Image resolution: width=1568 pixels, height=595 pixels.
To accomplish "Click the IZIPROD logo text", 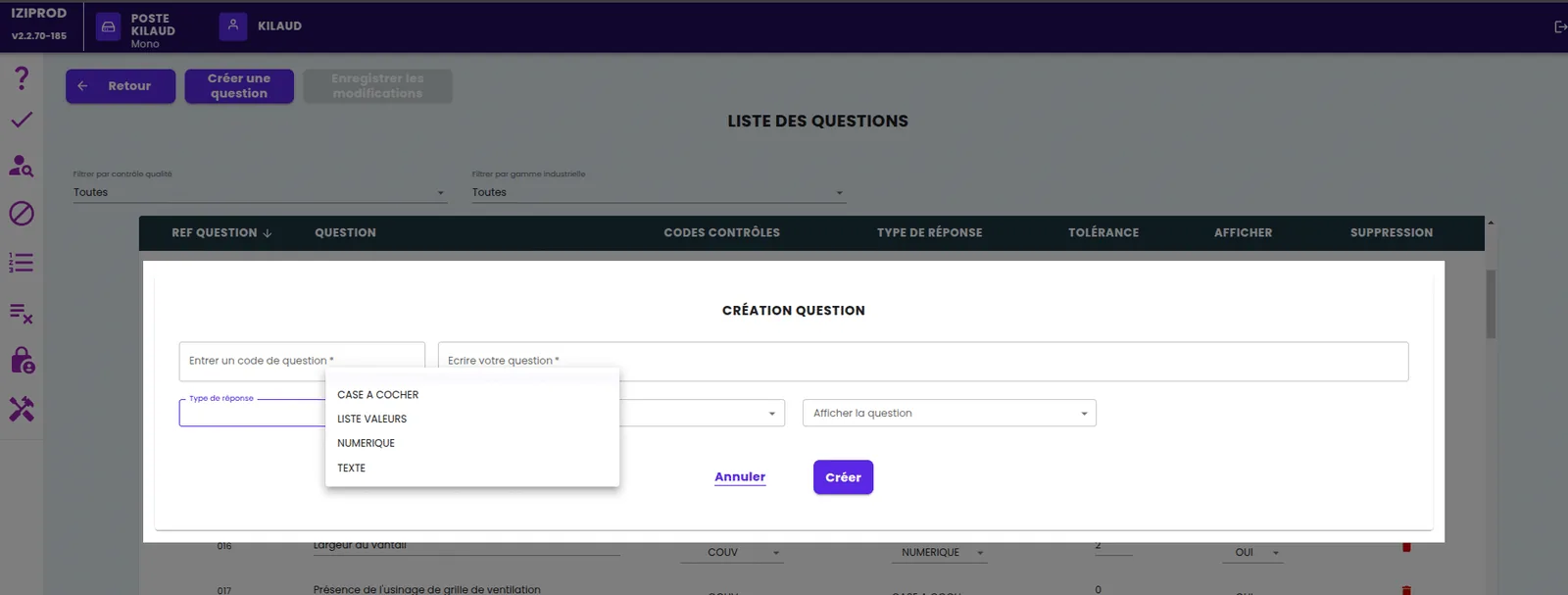I will [x=39, y=14].
